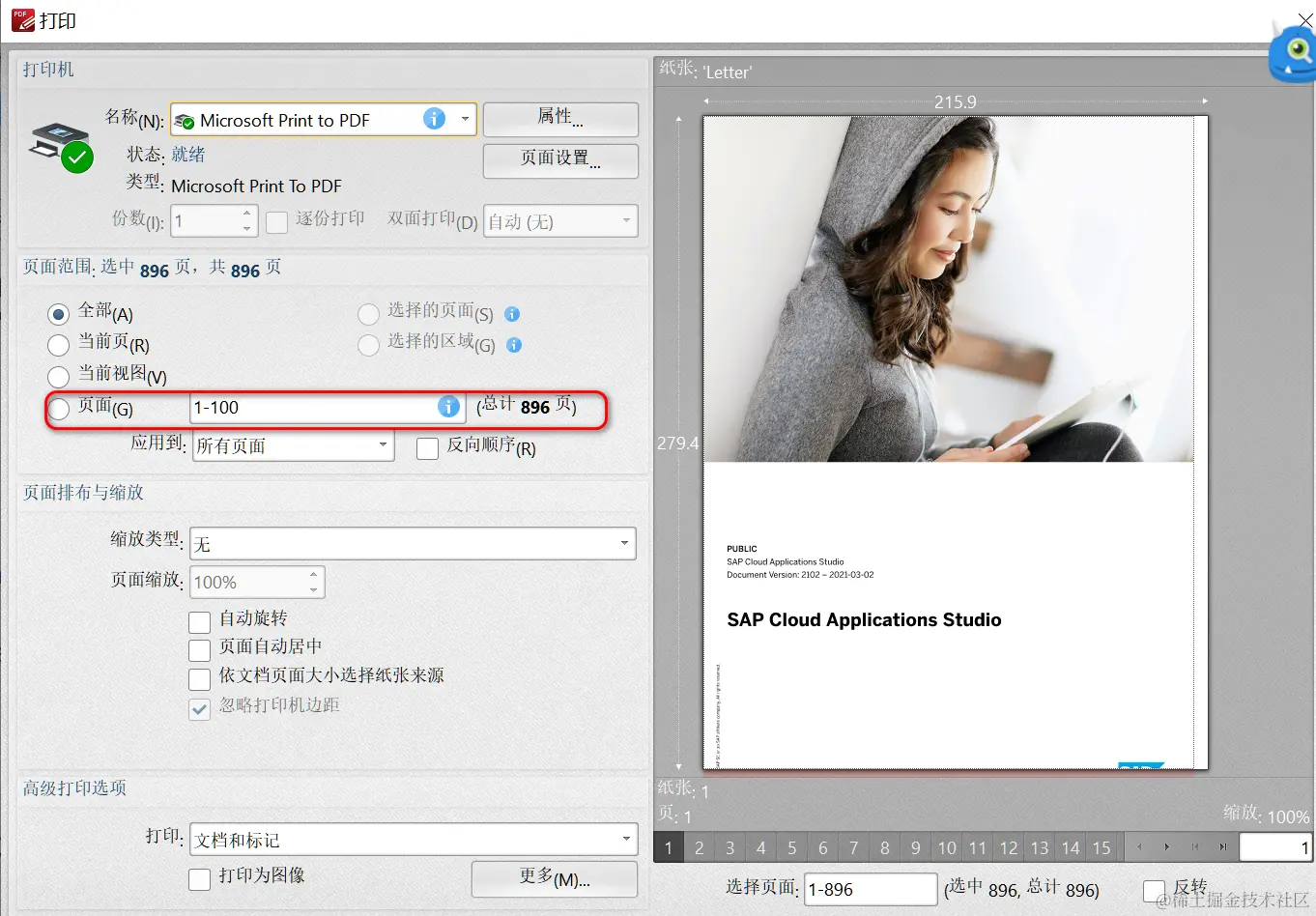Click info icon beside Microsoft Print to PDF
Image resolution: width=1316 pixels, height=916 pixels.
point(435,119)
